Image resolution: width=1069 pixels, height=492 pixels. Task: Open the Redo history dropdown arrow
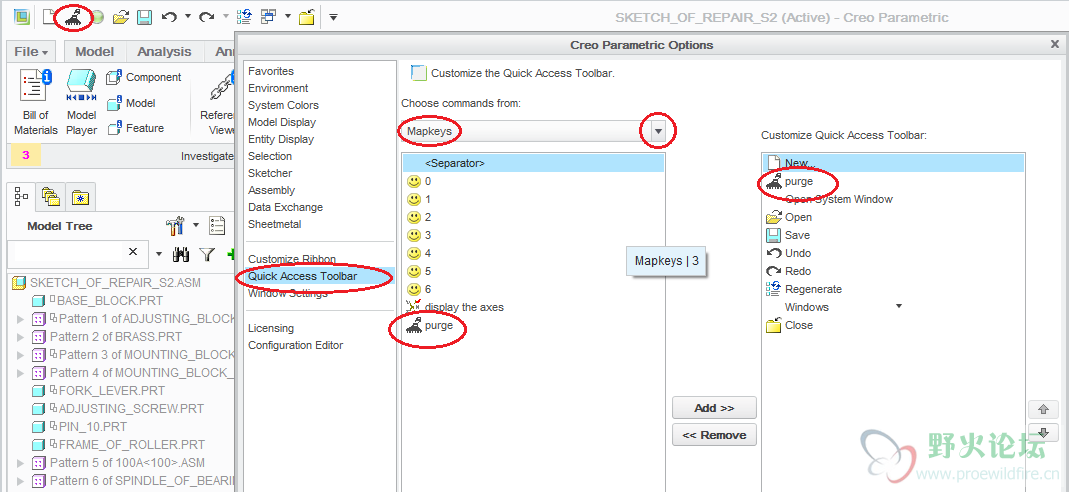point(224,17)
